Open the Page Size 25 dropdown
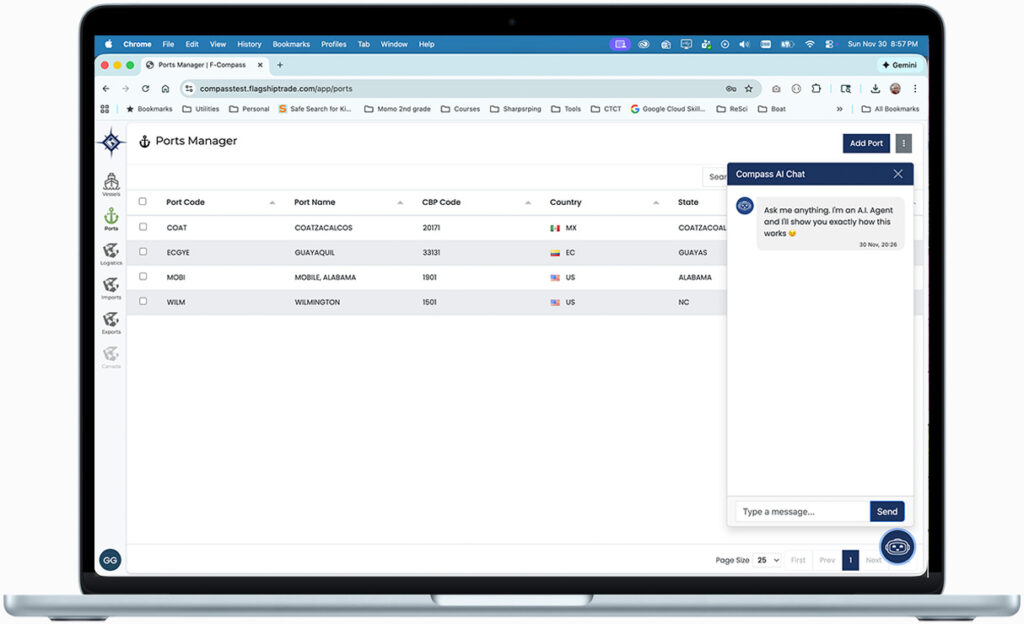This screenshot has width=1024, height=624. pos(768,560)
